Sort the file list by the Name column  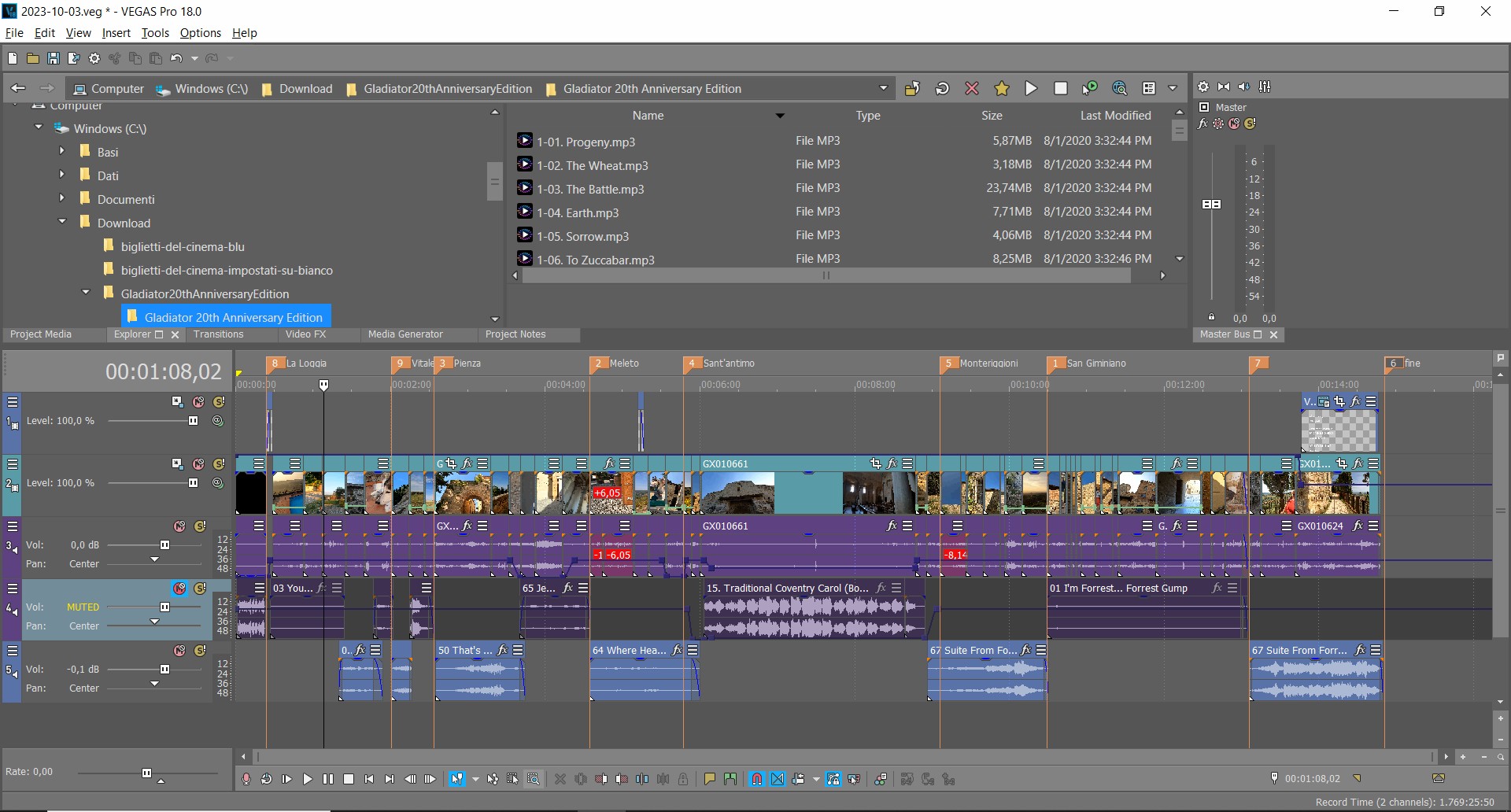(648, 116)
